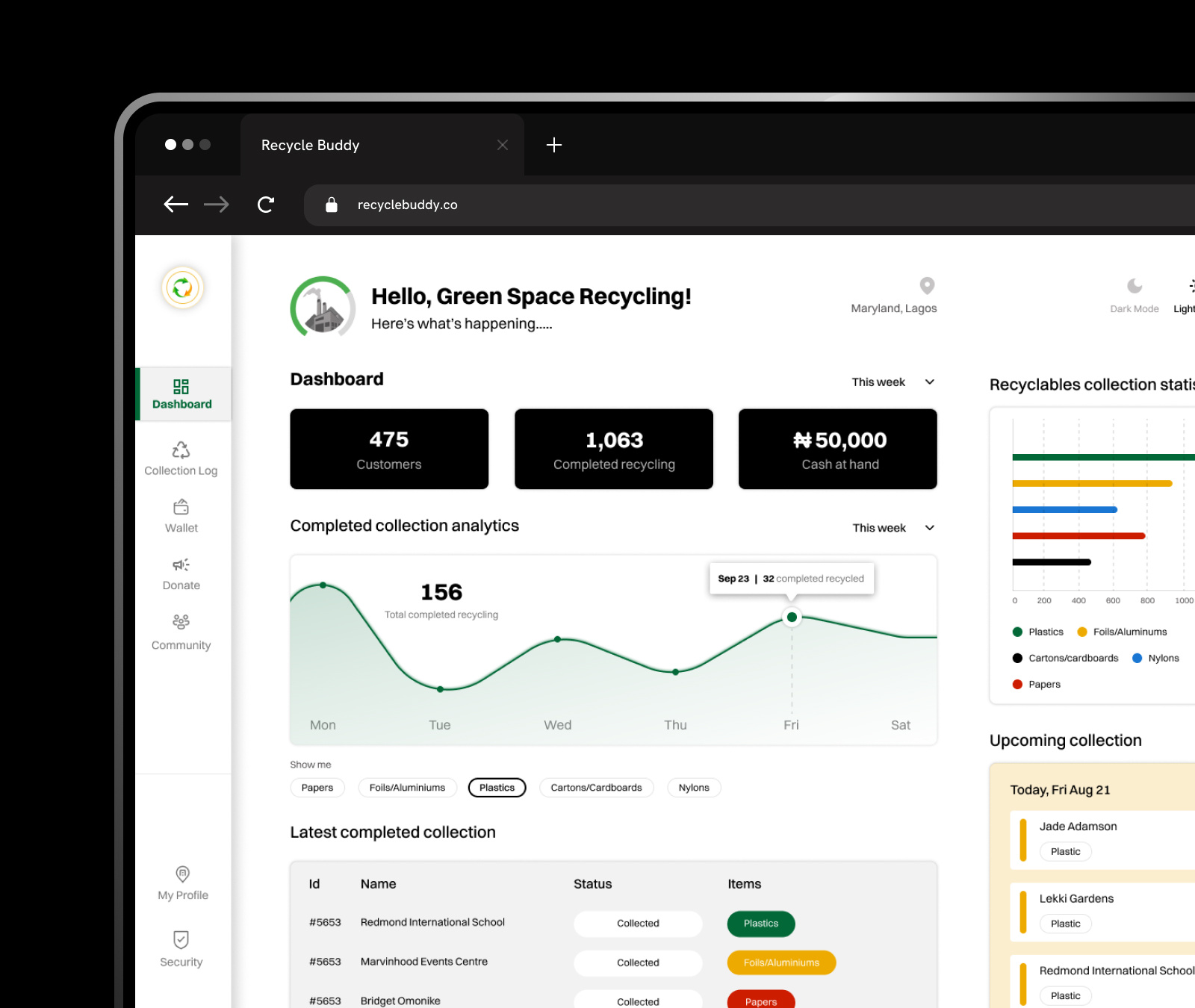
Task: Close the Recycle Buddy tab
Action: pyautogui.click(x=503, y=145)
